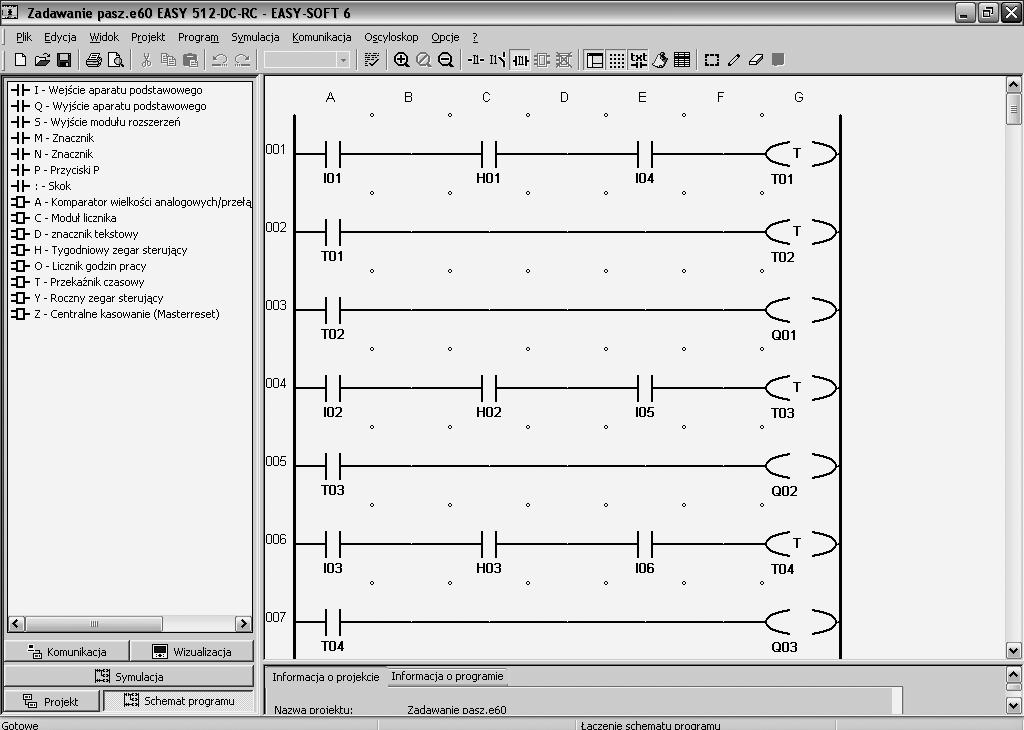Image resolution: width=1024 pixels, height=730 pixels.
Task: Select the eraser tool
Action: coord(756,60)
